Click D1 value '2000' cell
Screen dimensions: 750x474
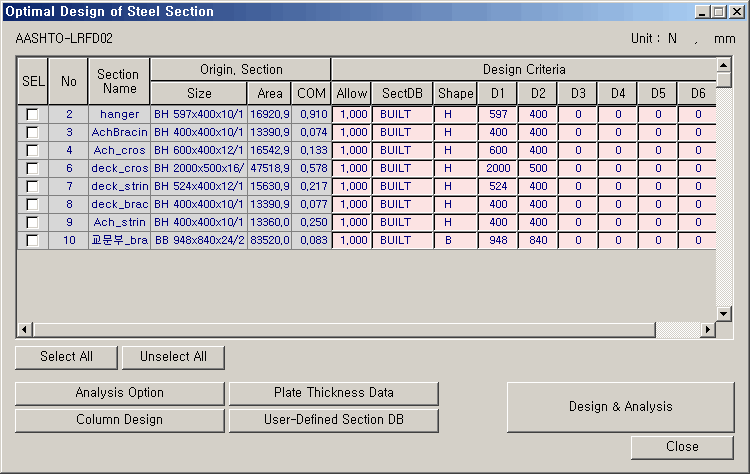pyautogui.click(x=498, y=168)
